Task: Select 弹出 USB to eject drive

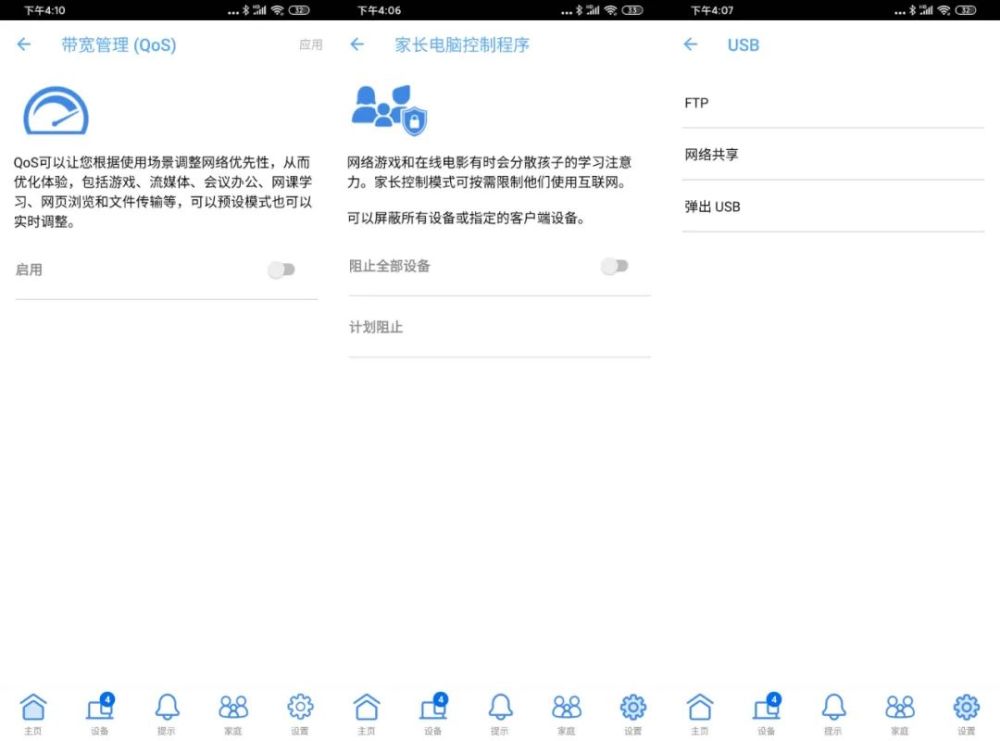Action: [x=833, y=207]
